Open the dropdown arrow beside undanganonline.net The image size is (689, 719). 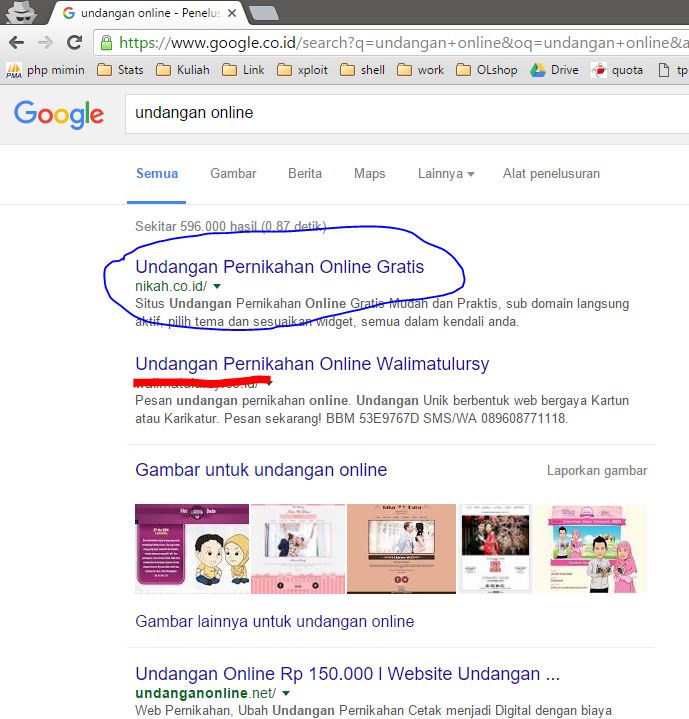coord(286,692)
